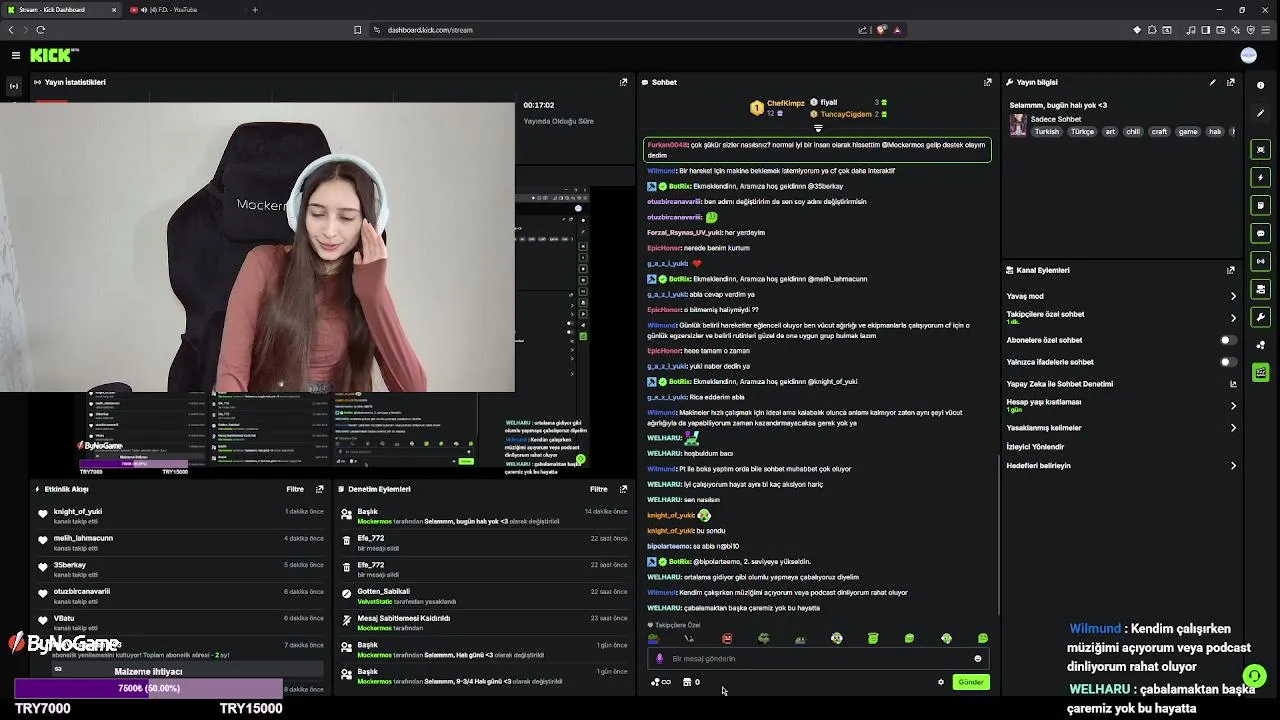Toggle the stream preview sidebar icon

[x=1260, y=149]
